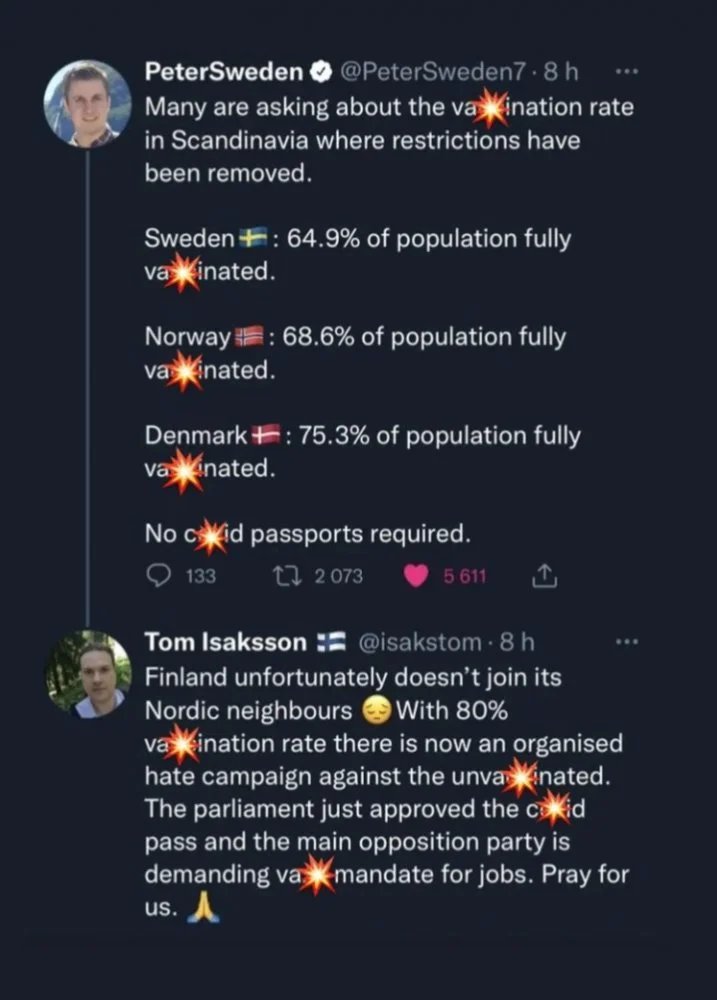Viewport: 717px width, 1000px height.
Task: Click PeterSweden's profile picture
Action: coord(88,104)
